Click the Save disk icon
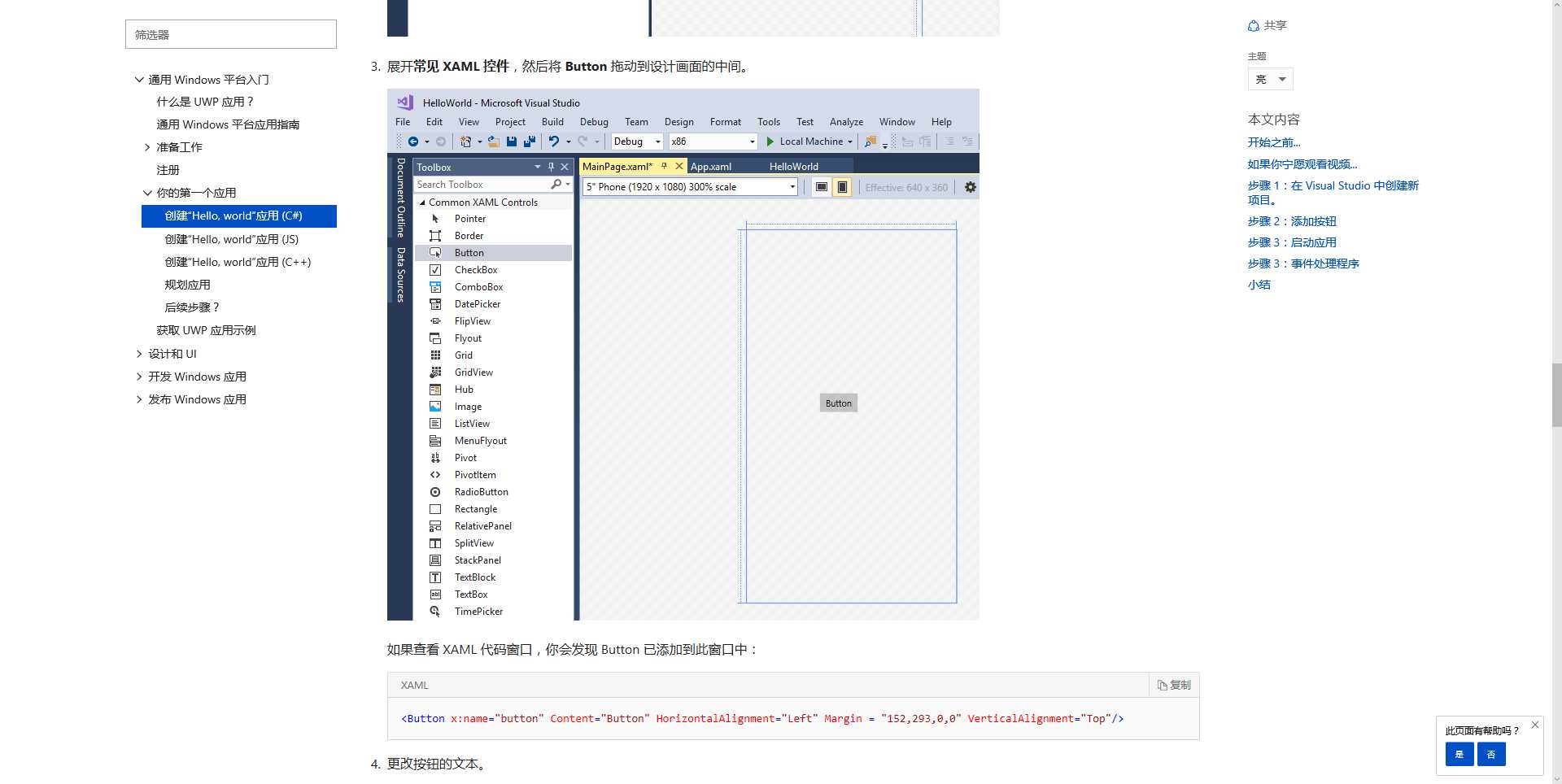 [512, 142]
